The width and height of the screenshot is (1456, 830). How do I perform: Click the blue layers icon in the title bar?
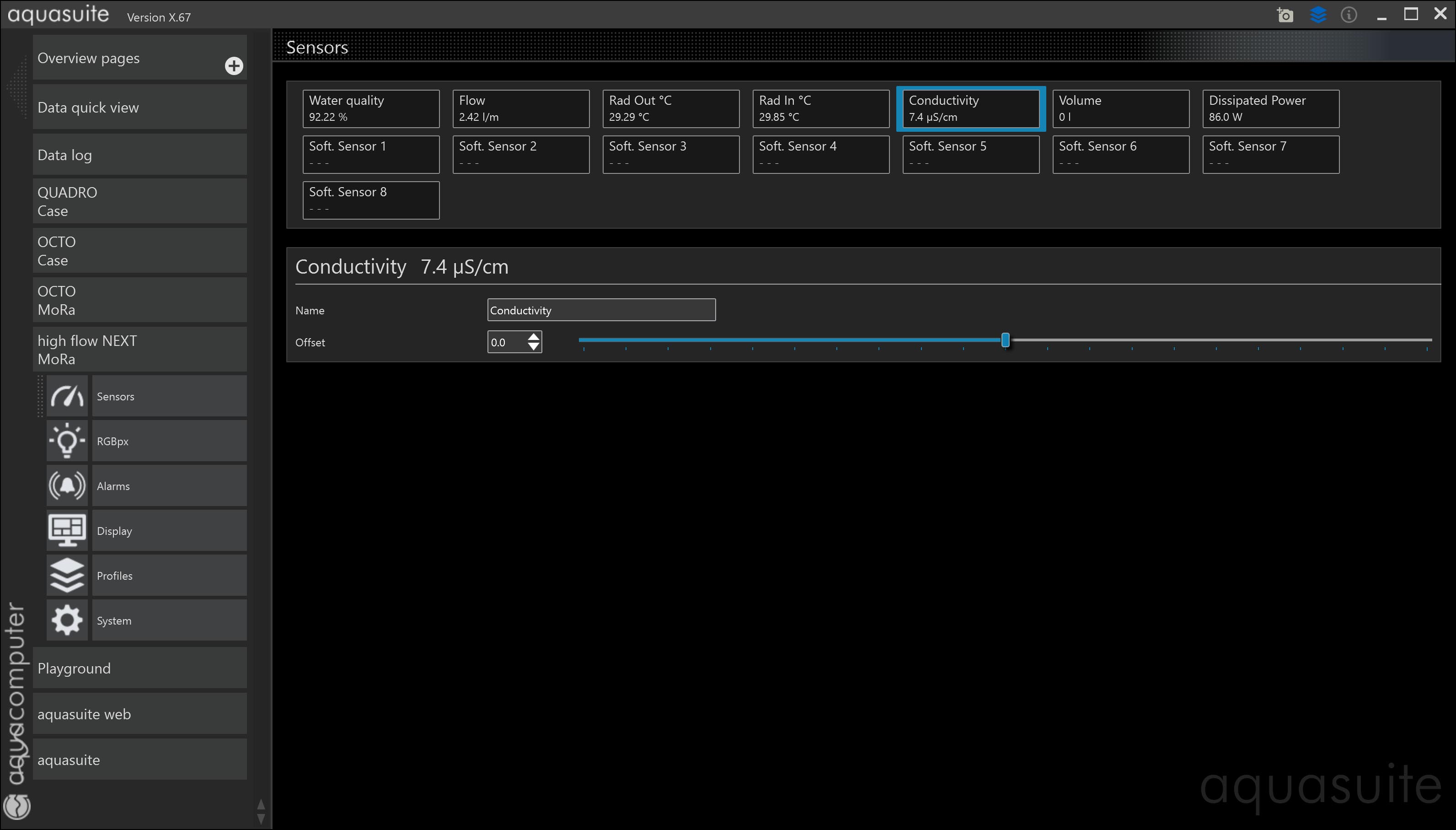pyautogui.click(x=1317, y=15)
